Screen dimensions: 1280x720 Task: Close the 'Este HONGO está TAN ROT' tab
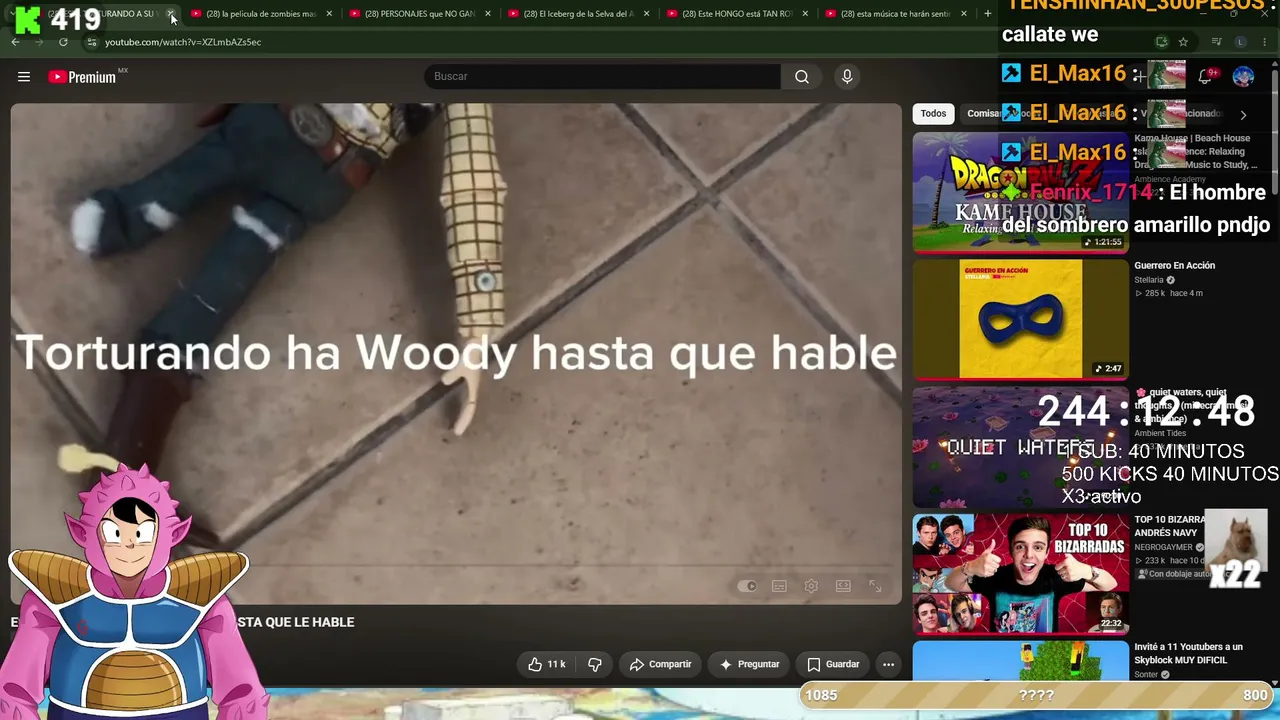805,14
